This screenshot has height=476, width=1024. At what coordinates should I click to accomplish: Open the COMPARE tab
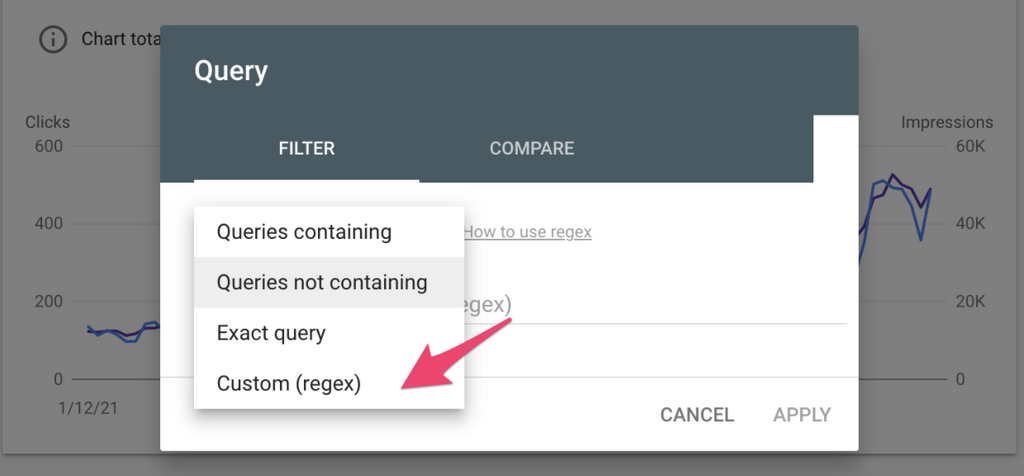[531, 149]
